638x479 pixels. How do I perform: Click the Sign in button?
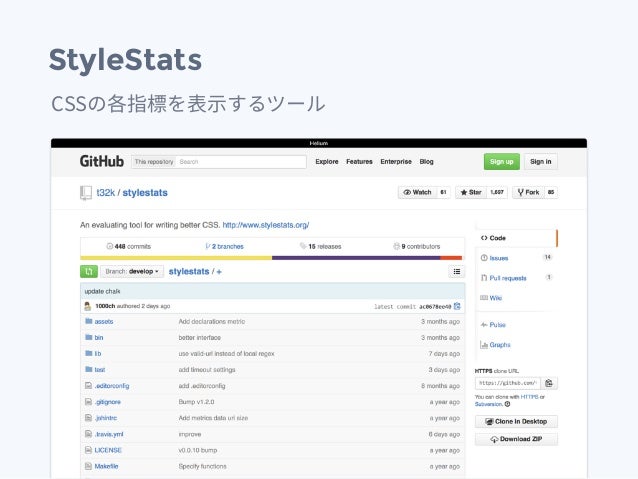point(541,162)
